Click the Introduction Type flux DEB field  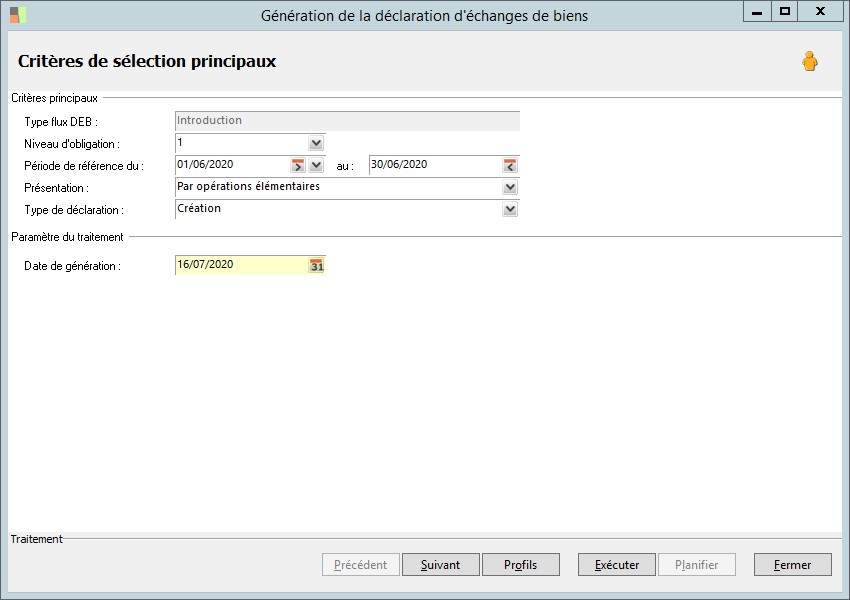pyautogui.click(x=347, y=121)
